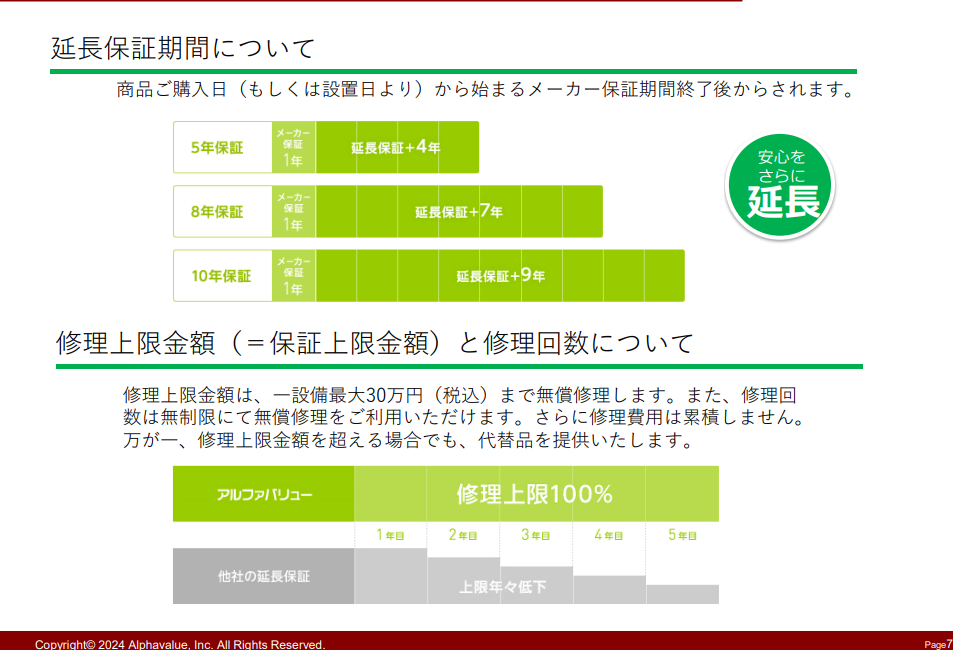The width and height of the screenshot is (953, 650).
Task: Click the 延長保証+4年 green bar
Action: pyautogui.click(x=397, y=148)
